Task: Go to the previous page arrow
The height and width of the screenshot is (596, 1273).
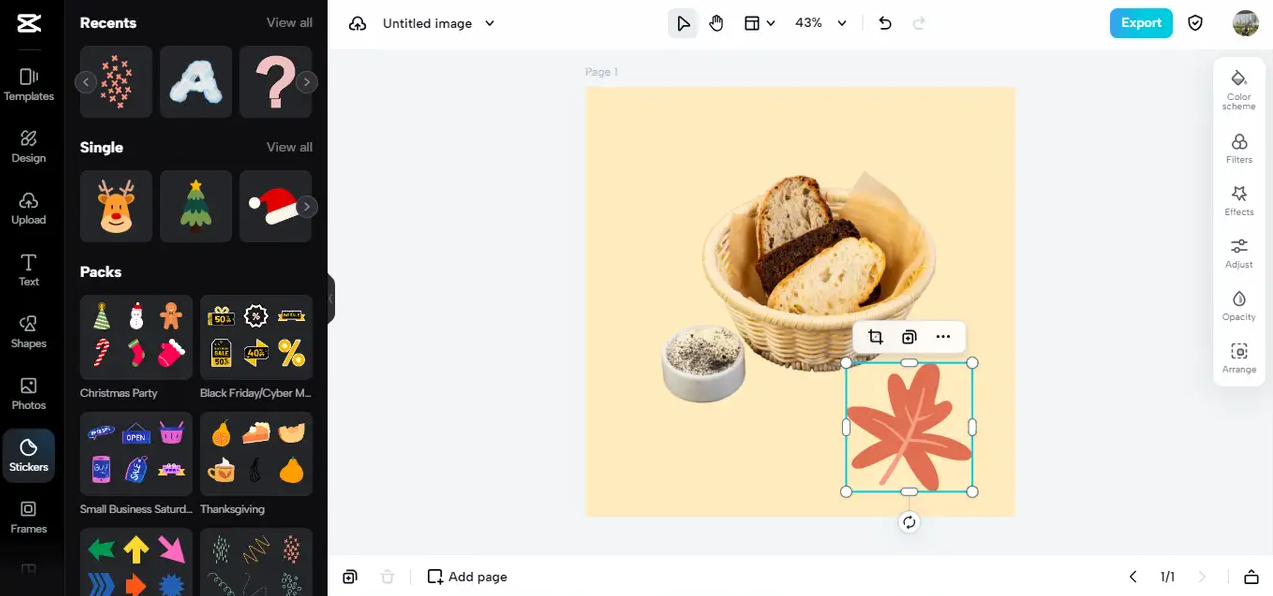Action: click(x=1133, y=577)
